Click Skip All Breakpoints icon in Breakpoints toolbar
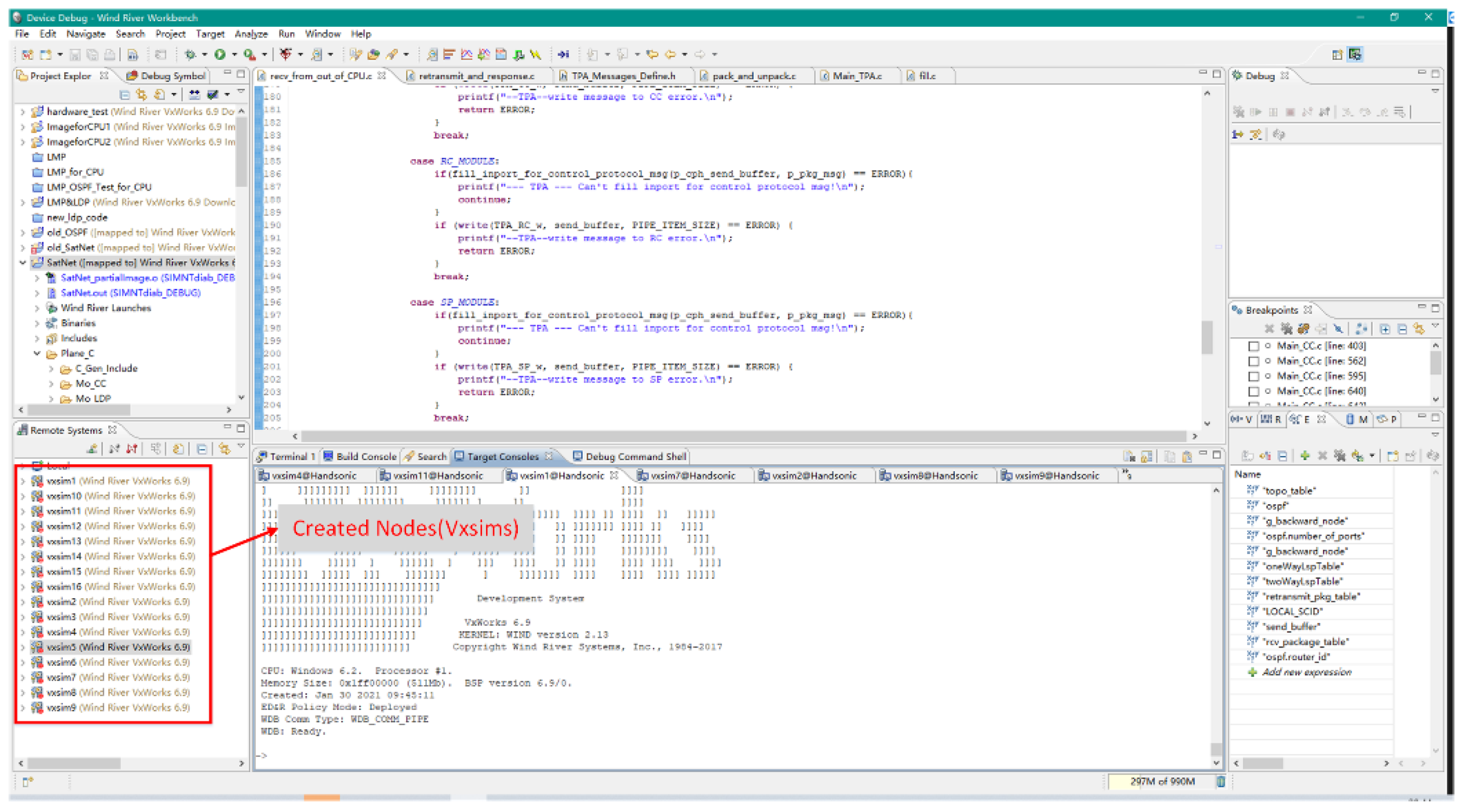The height and width of the screenshot is (812, 1461). pos(1338,329)
